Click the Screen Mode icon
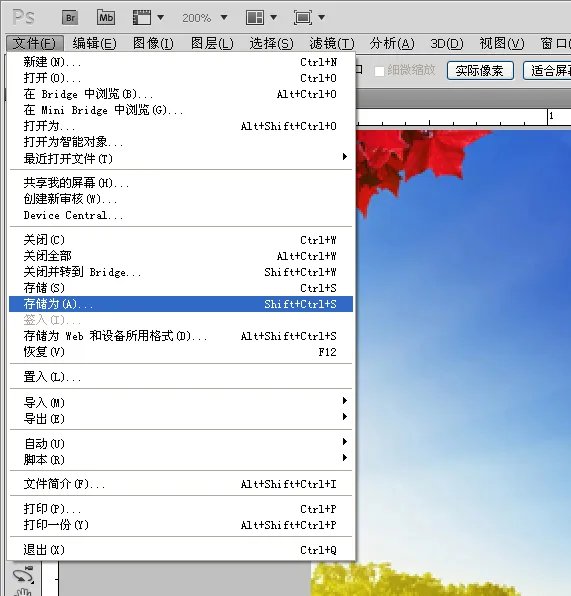The width and height of the screenshot is (571, 596). coord(303,17)
